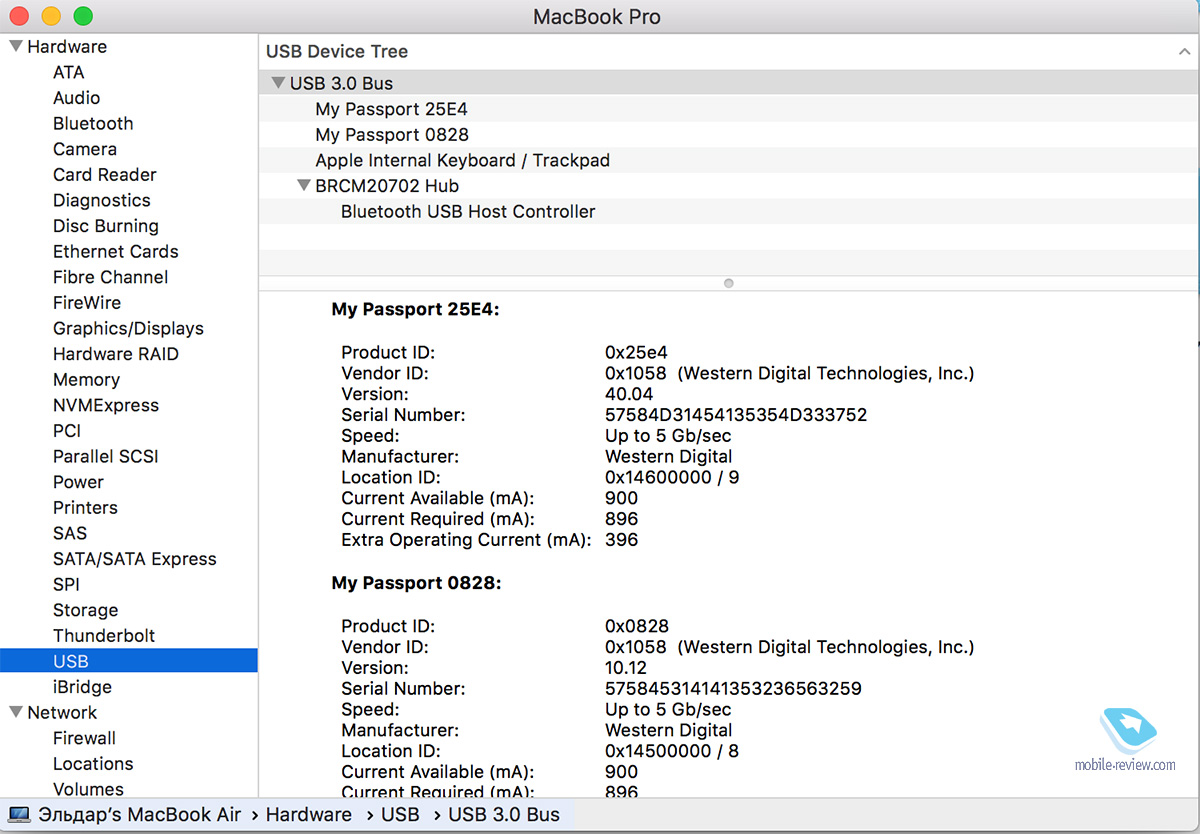Select ATA in the sidebar
This screenshot has width=1200, height=834.
click(69, 72)
